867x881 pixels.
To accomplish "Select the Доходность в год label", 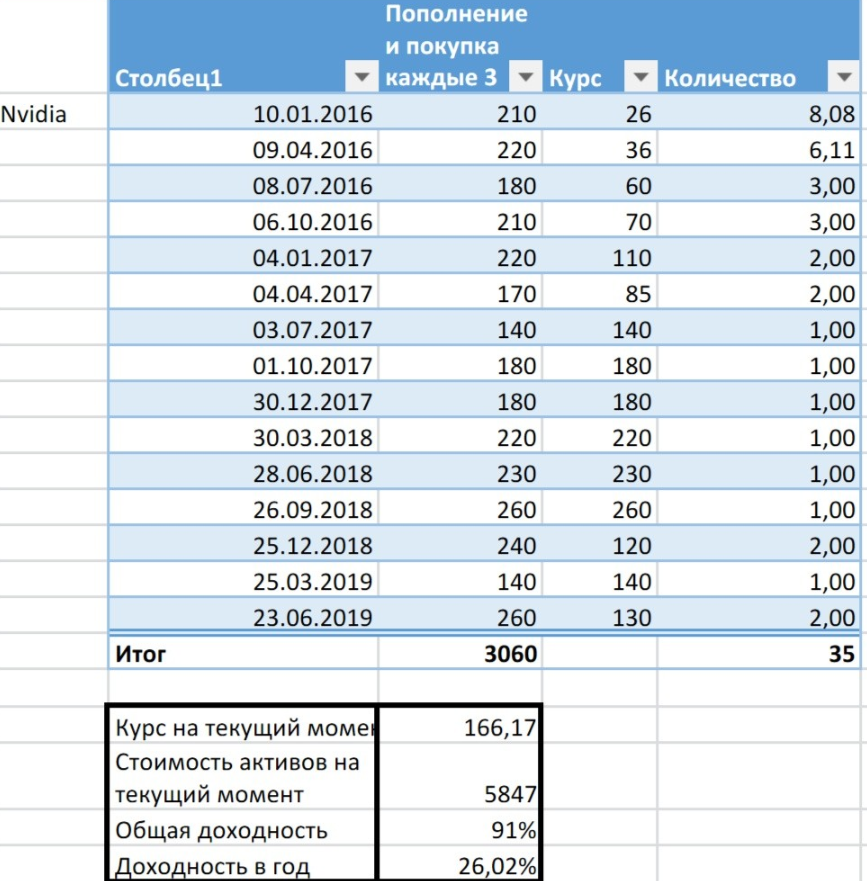I will (242, 864).
